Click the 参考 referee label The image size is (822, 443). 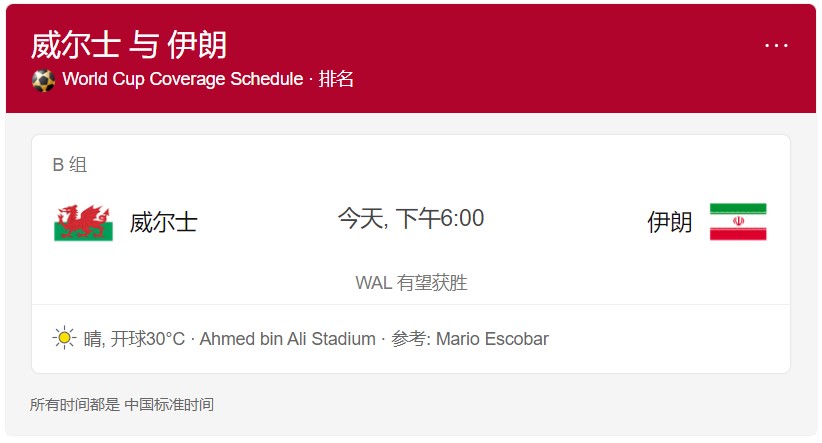(409, 339)
